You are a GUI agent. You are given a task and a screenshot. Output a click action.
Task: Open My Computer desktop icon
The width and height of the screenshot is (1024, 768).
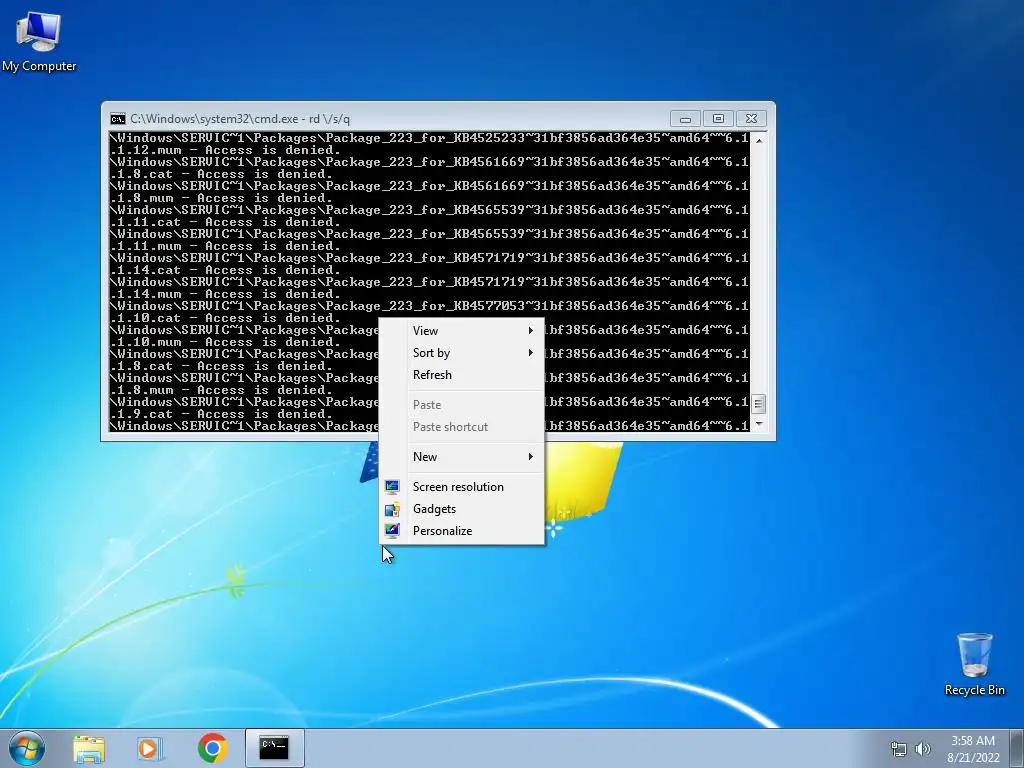[39, 41]
